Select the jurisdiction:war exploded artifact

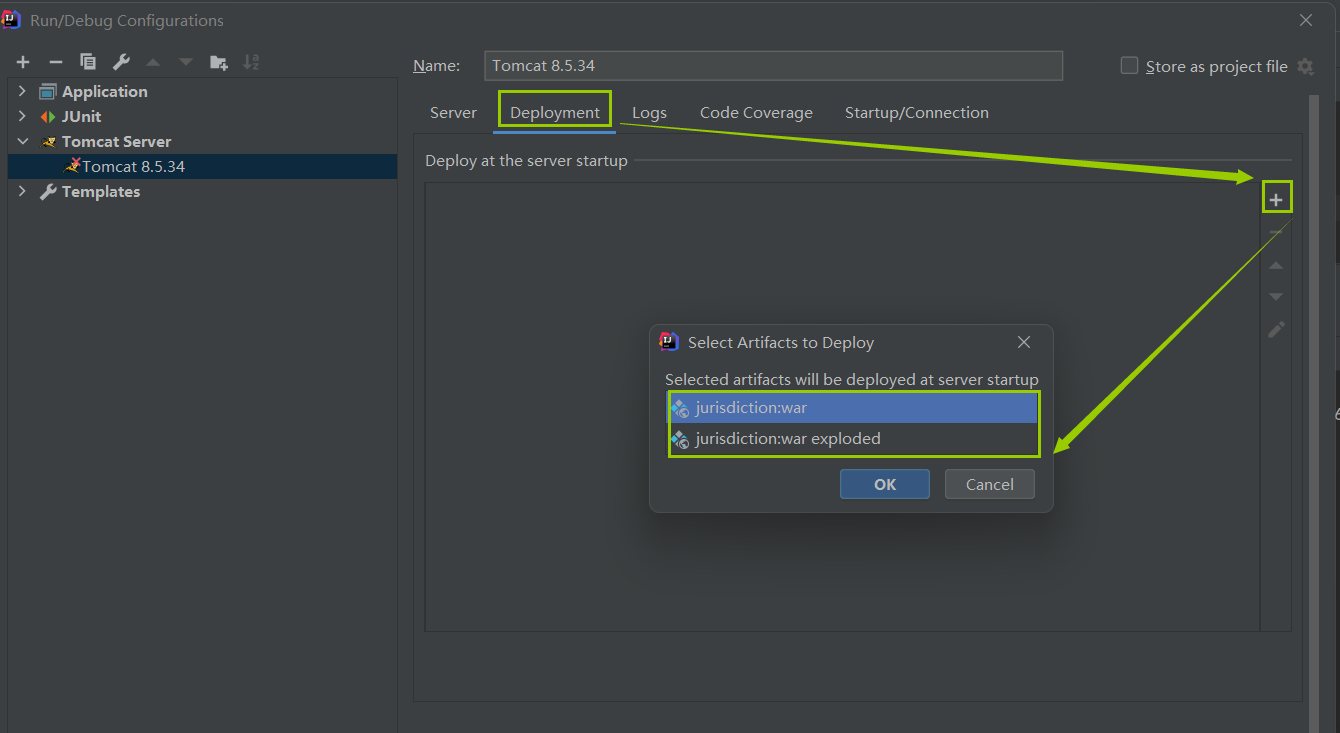coord(854,439)
